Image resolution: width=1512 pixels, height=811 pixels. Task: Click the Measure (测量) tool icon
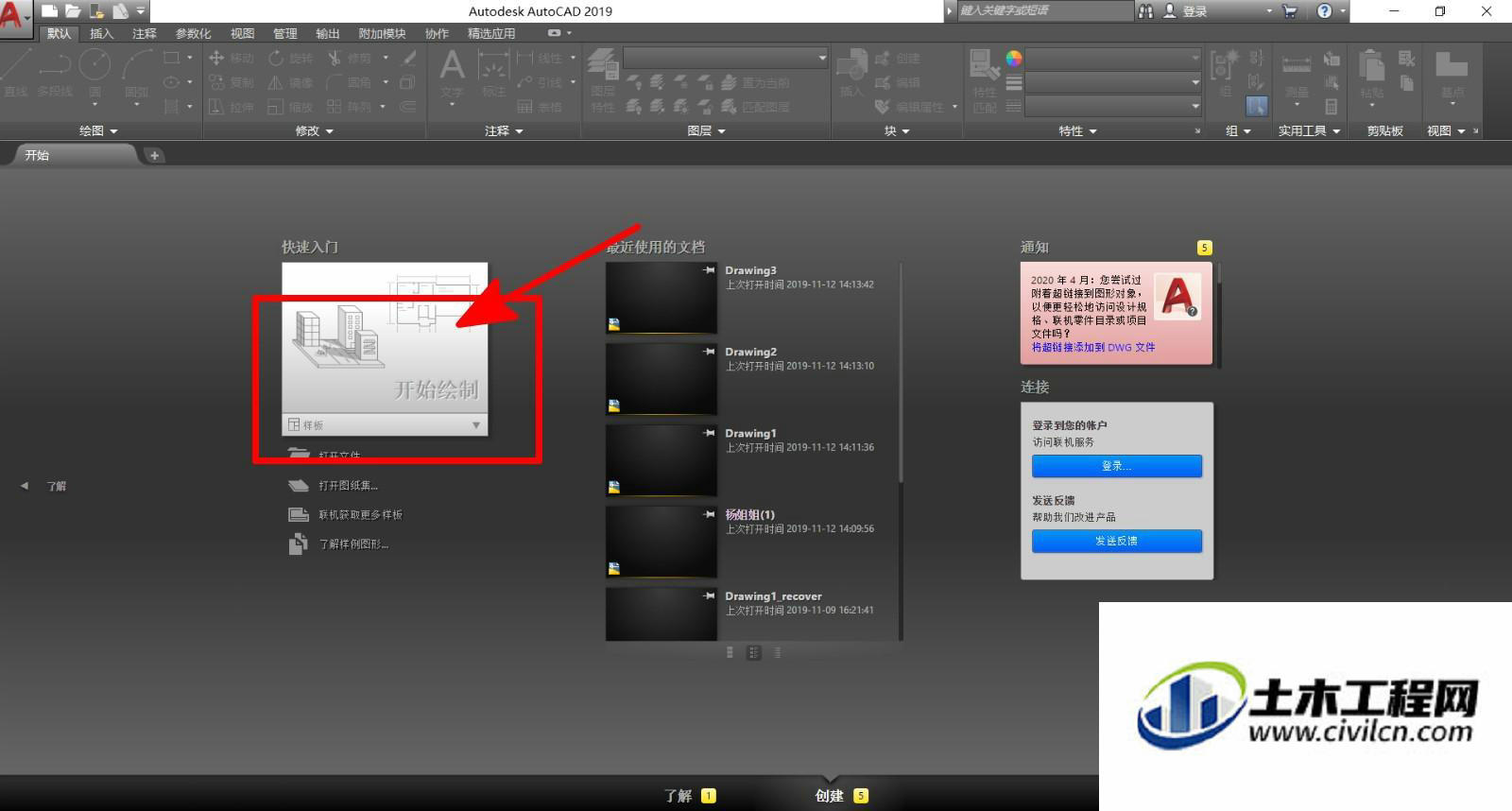pyautogui.click(x=1297, y=74)
